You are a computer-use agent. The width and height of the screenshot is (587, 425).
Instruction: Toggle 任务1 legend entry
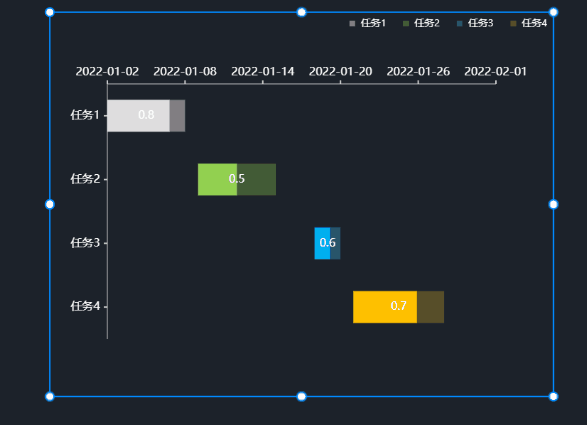(x=368, y=23)
